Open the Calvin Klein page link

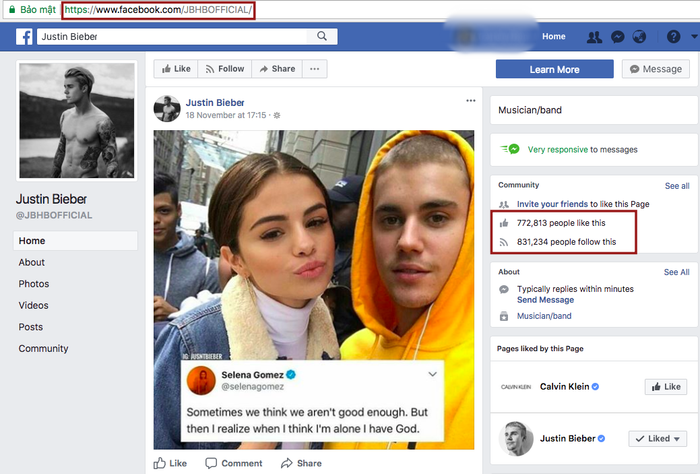564,387
